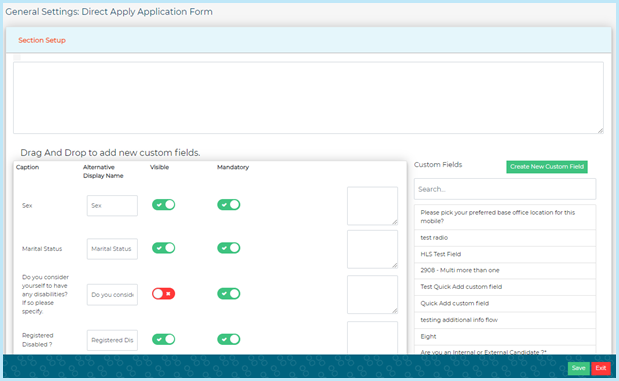This screenshot has width=619, height=381.
Task: Select '2908 - Multi more than one' field
Action: [x=505, y=270]
